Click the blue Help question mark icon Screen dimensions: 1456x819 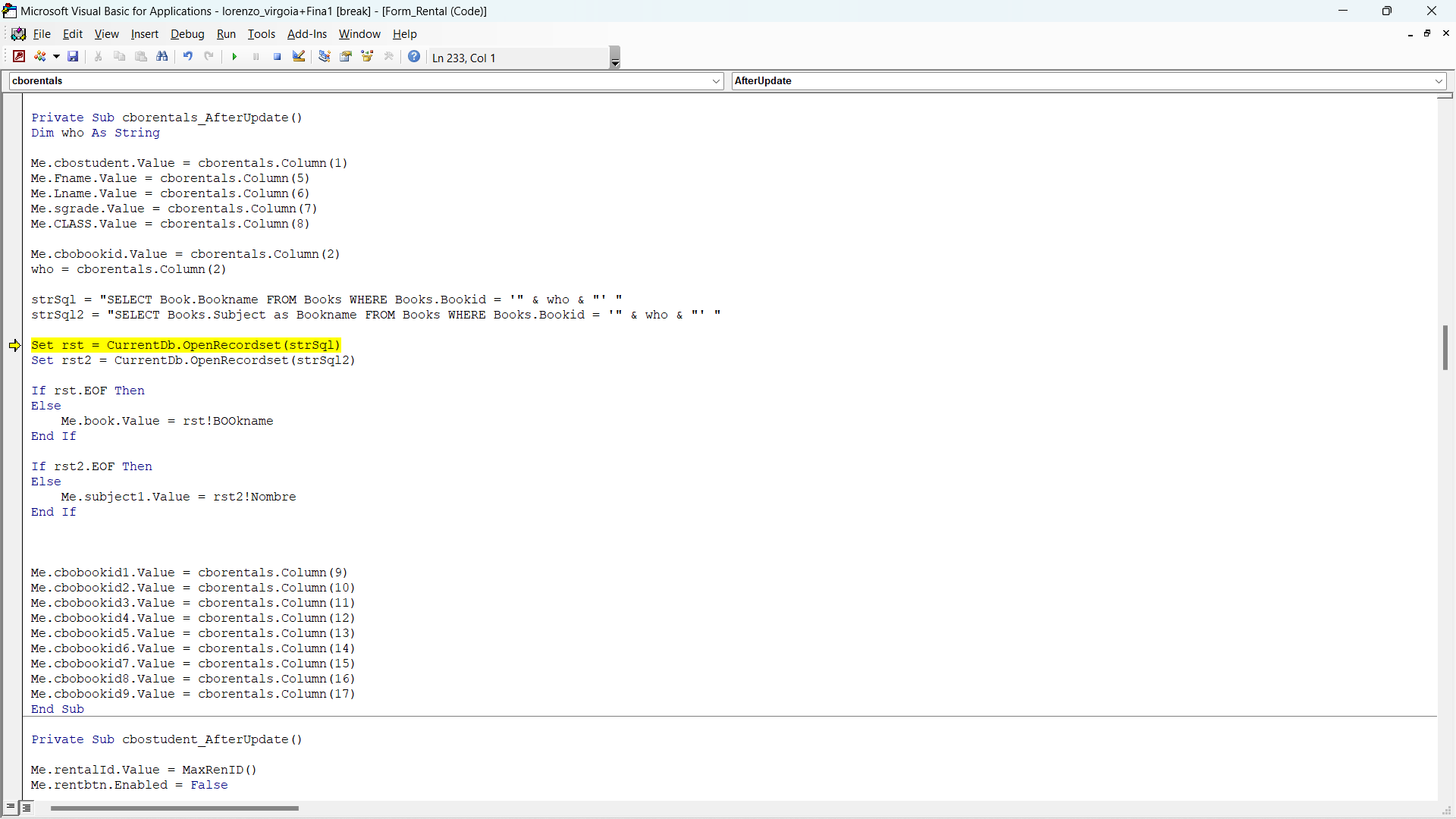[x=414, y=57]
